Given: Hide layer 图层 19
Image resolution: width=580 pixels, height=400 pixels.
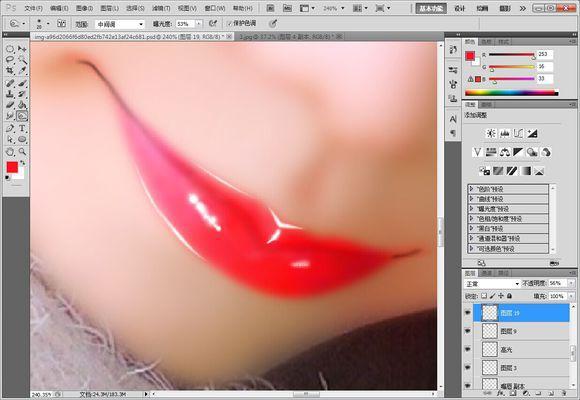Looking at the screenshot, I should (468, 313).
